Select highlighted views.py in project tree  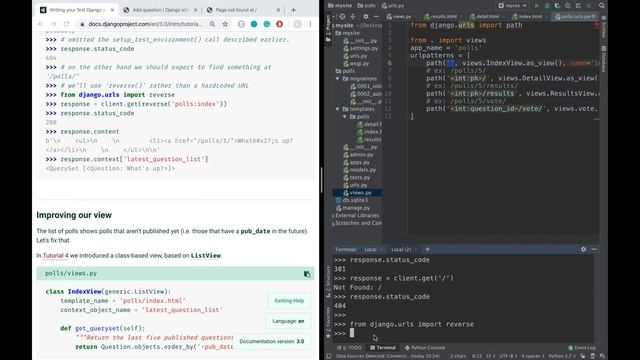[x=358, y=193]
